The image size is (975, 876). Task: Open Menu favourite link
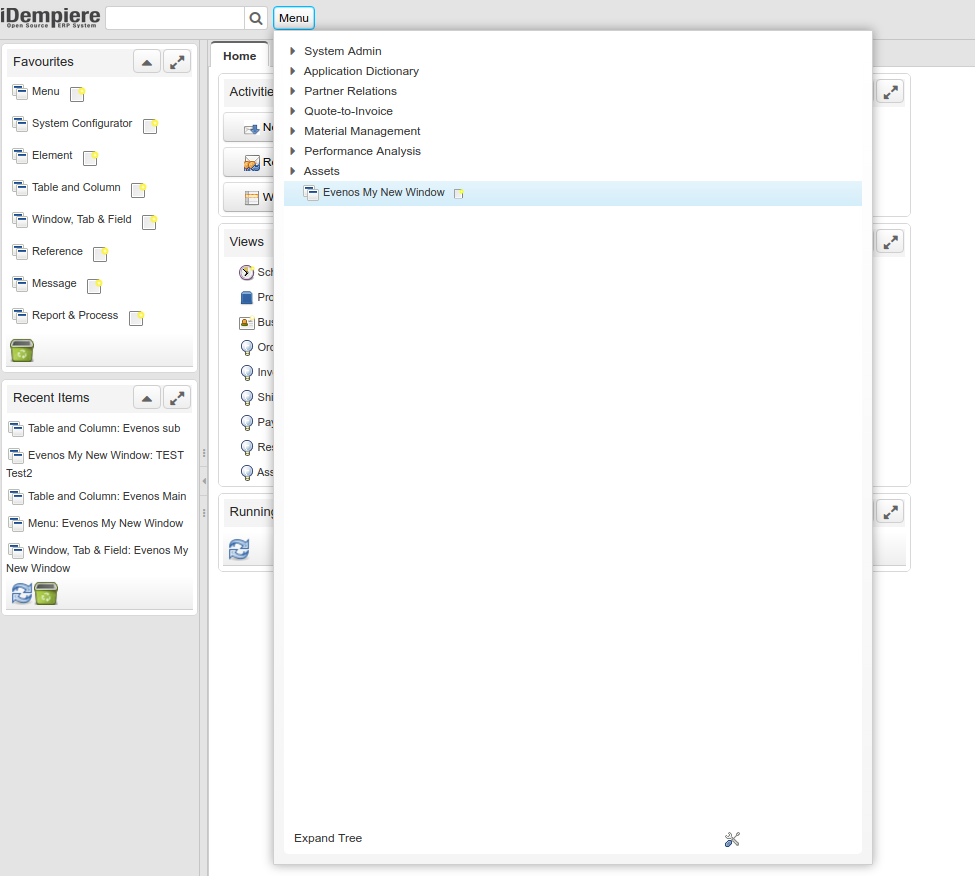tap(45, 91)
